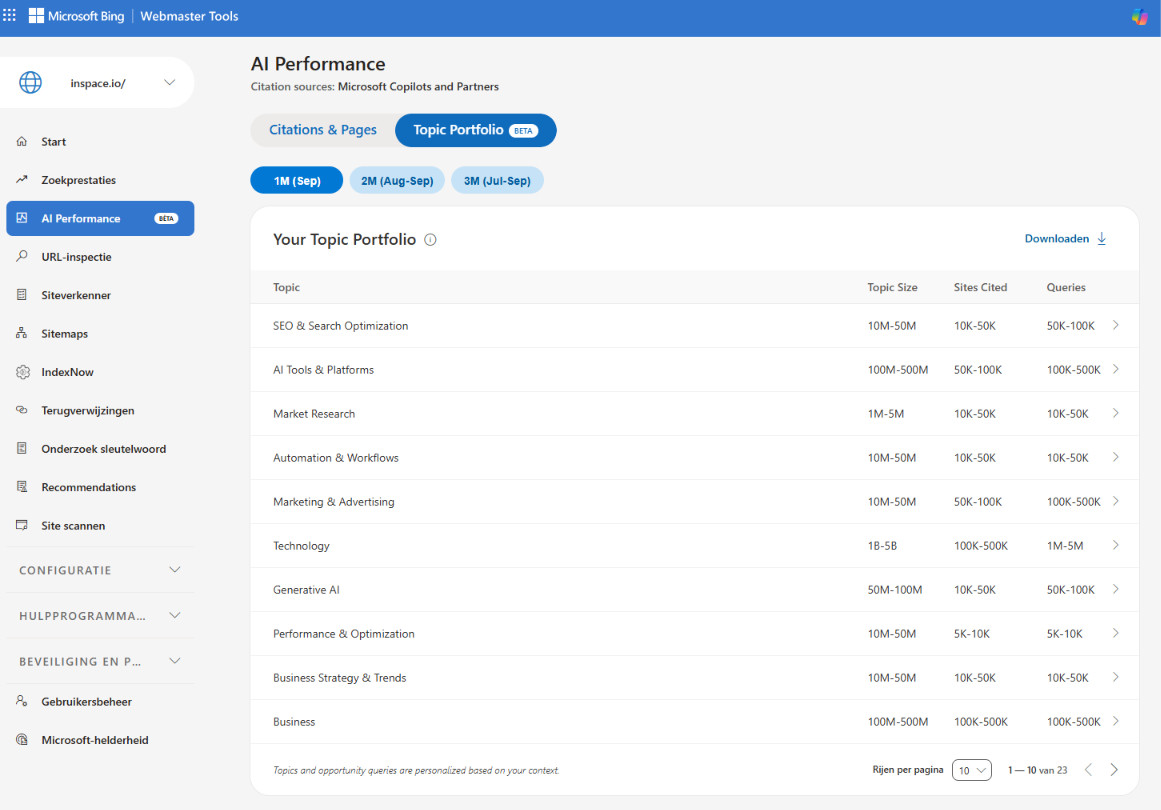The width and height of the screenshot is (1161, 810).
Task: Click the Microsoft-helderheid icon
Action: 22,740
